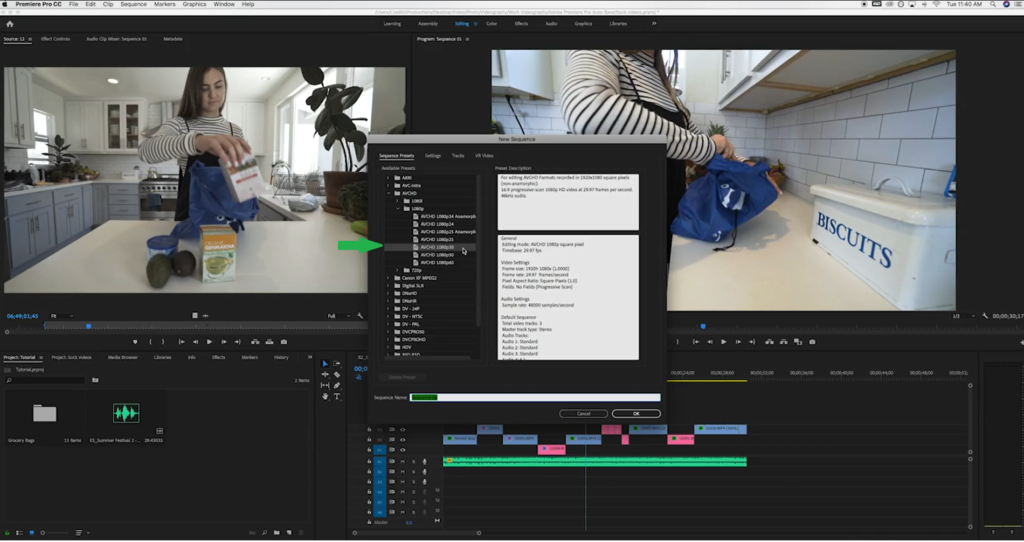
Task: Play the Source monitor clip
Action: point(209,342)
